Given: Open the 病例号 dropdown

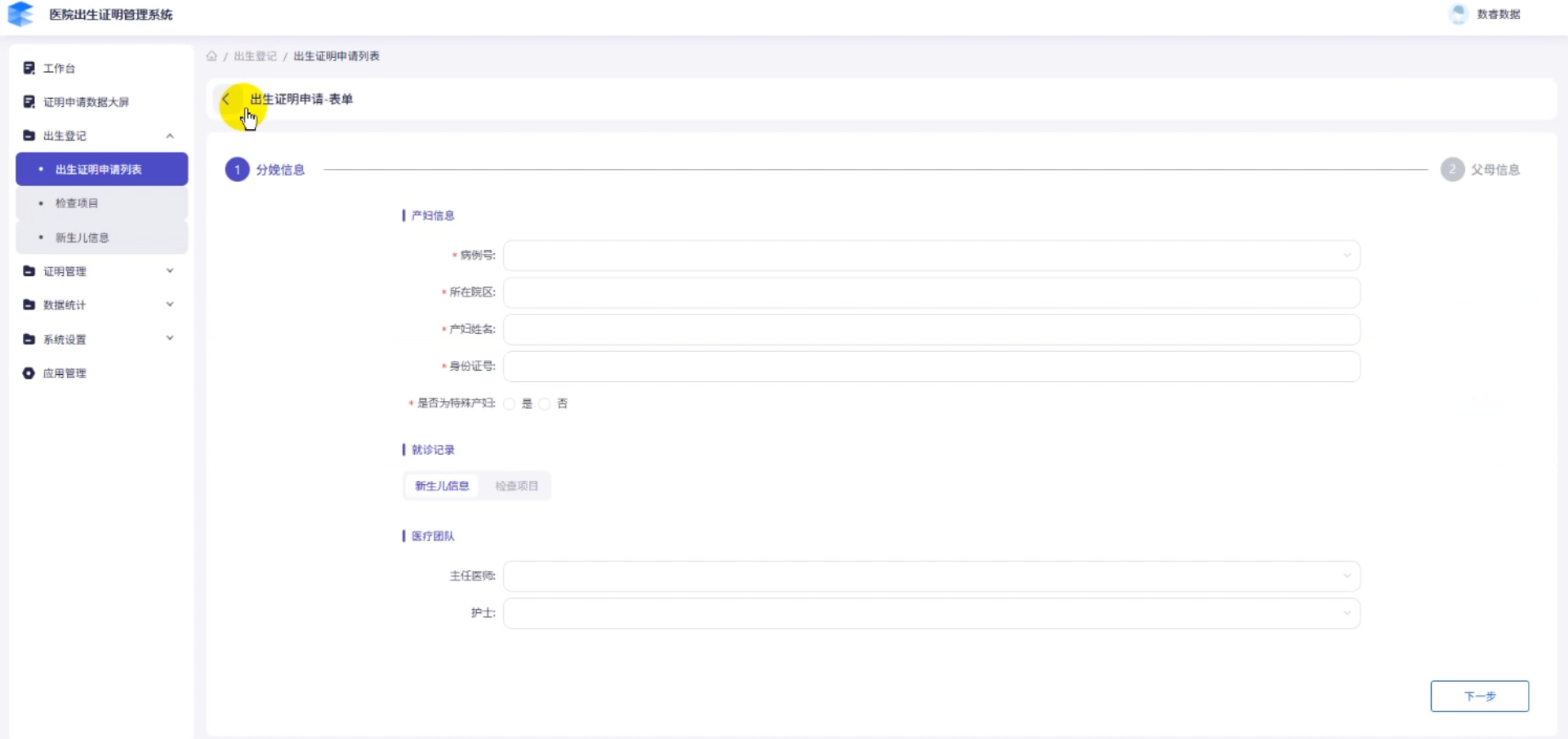Looking at the screenshot, I should click(x=932, y=256).
